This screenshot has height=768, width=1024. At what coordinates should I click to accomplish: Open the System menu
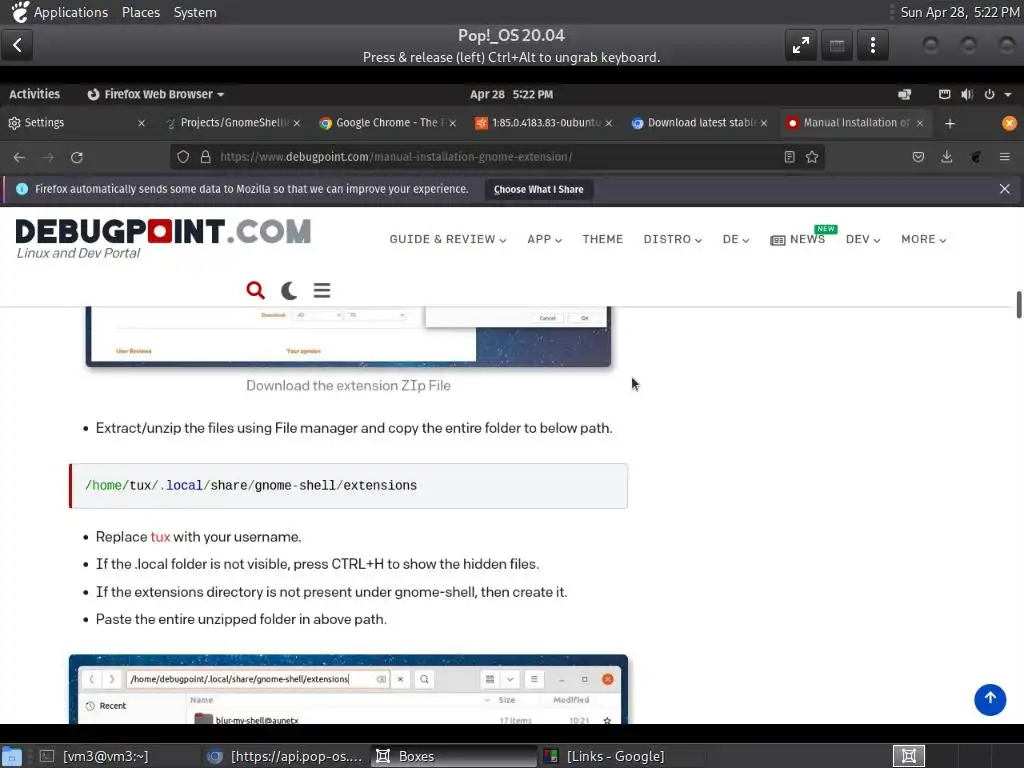pyautogui.click(x=195, y=12)
